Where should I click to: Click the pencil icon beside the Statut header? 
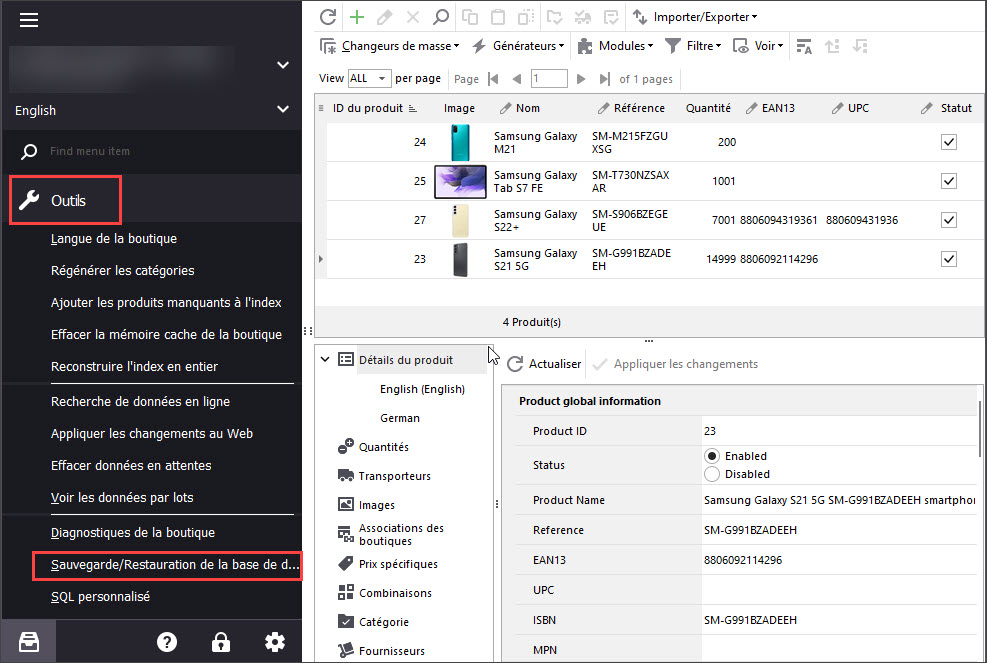pyautogui.click(x=927, y=108)
